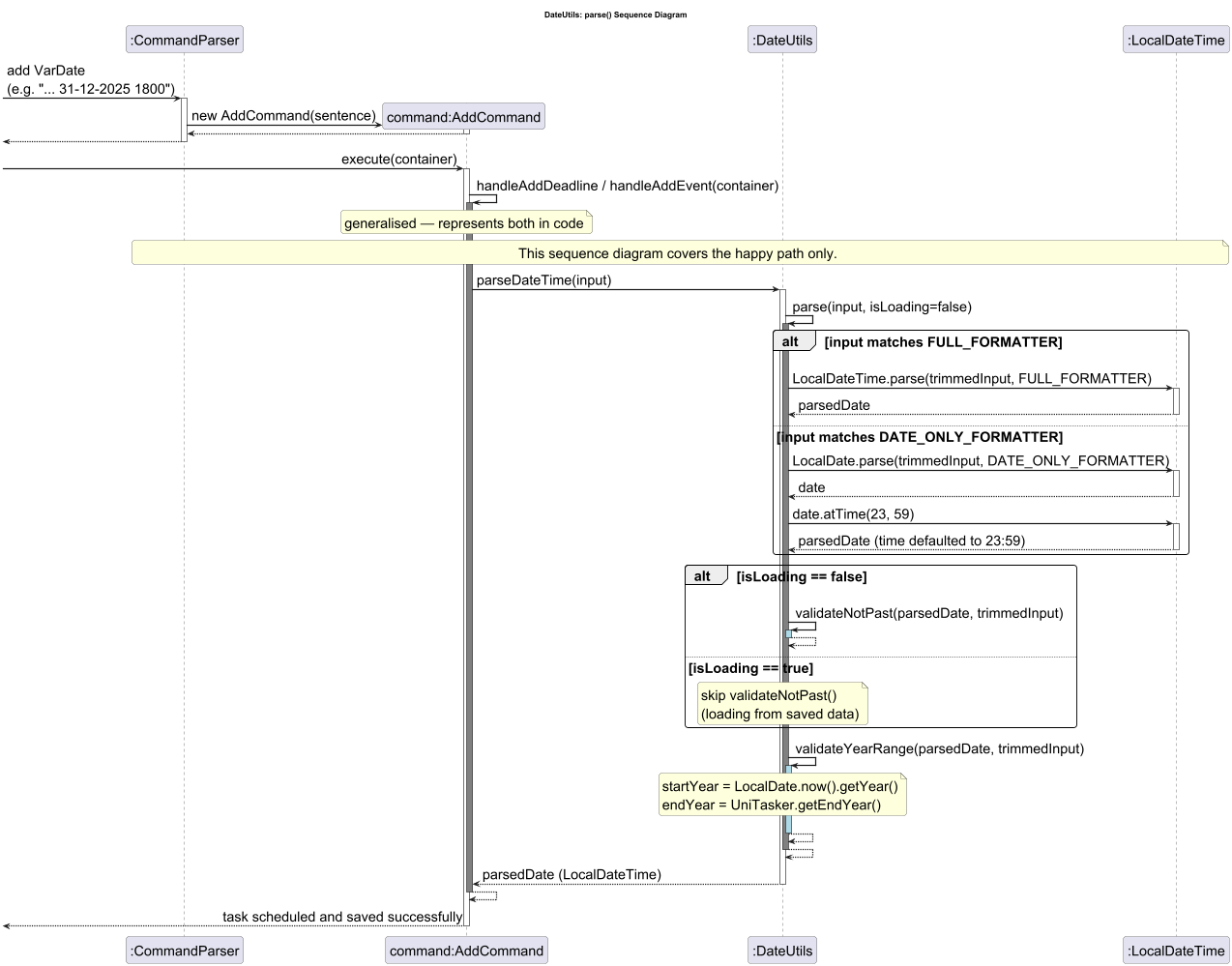Viewport: 1232px width, 966px height.
Task: Click the :LocalDateTime footer box
Action: pyautogui.click(x=1175, y=951)
